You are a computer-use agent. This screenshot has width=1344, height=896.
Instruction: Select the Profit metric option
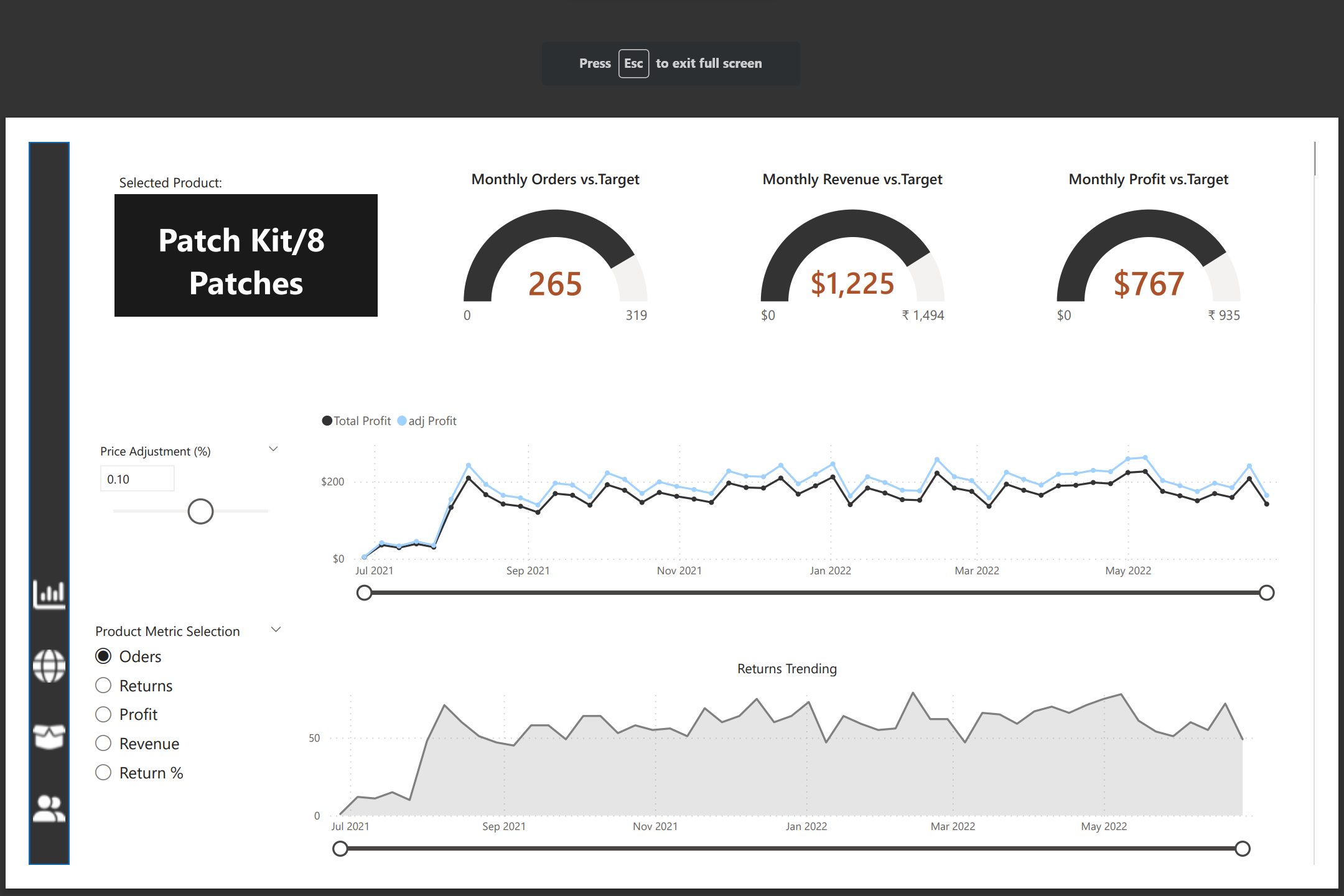pos(103,714)
